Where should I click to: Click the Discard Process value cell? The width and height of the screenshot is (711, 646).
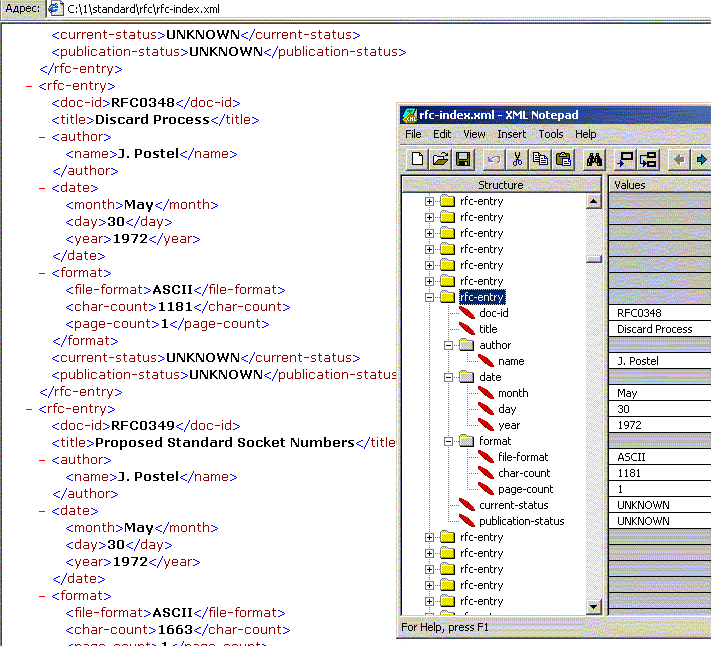(660, 328)
